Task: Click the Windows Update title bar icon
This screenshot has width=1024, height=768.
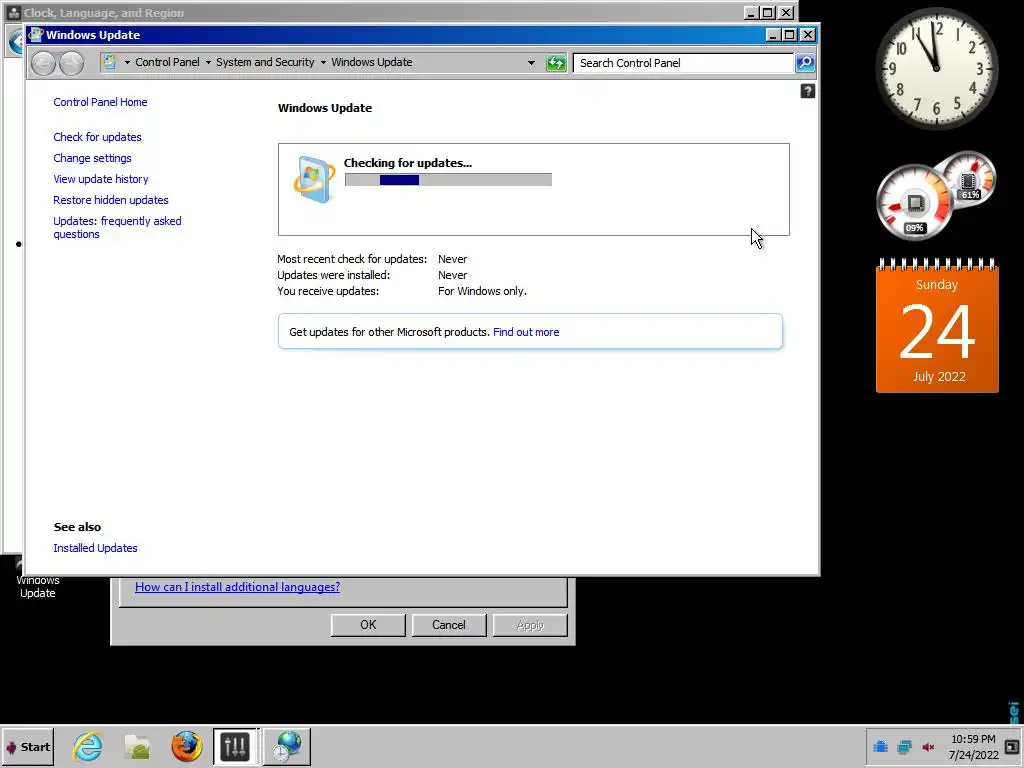Action: click(x=36, y=35)
